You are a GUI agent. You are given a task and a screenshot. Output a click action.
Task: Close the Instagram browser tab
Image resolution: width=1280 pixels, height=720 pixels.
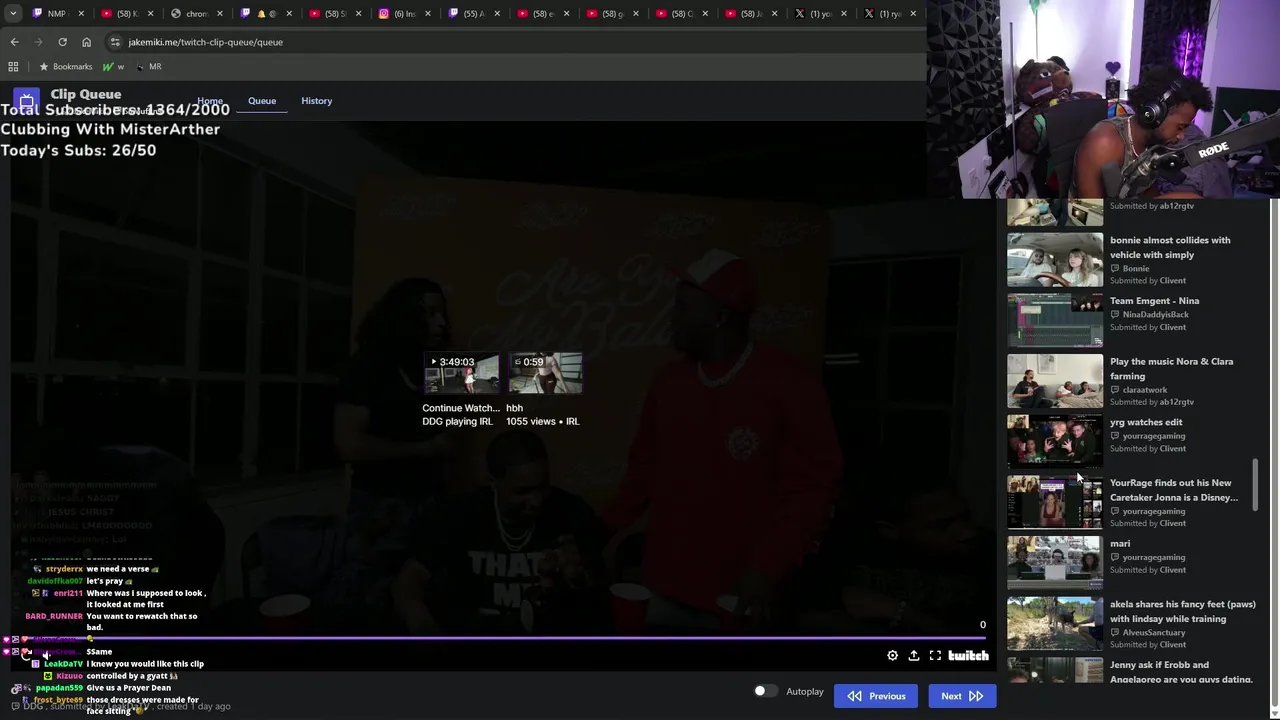(428, 14)
